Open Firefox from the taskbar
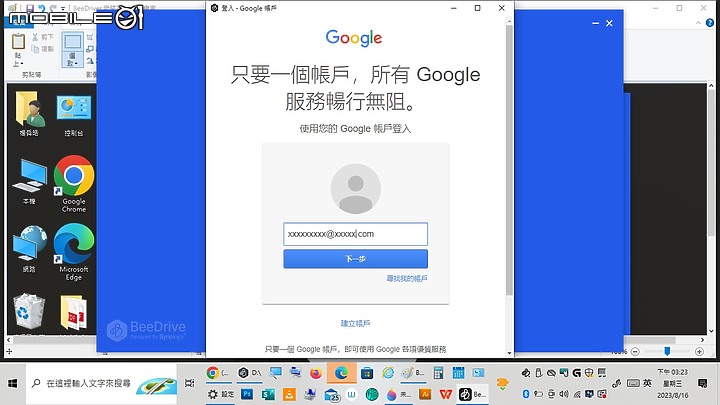 click(316, 373)
